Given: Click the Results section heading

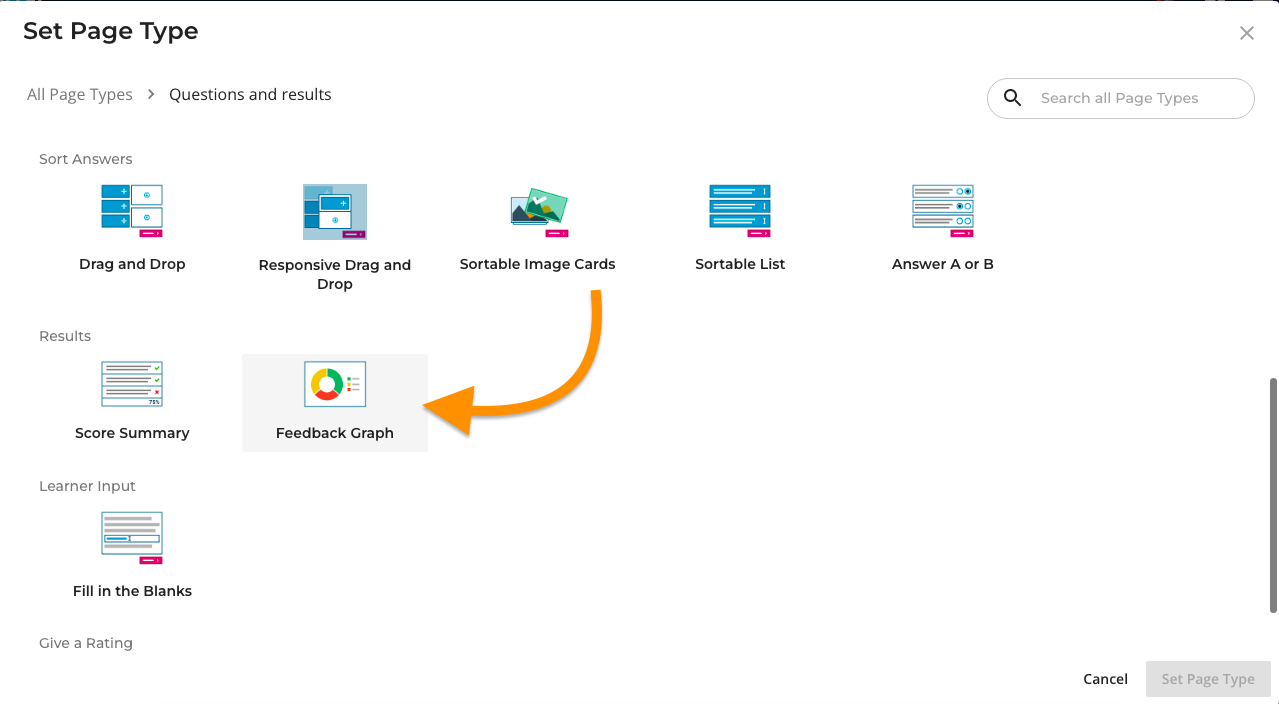Looking at the screenshot, I should (x=65, y=336).
